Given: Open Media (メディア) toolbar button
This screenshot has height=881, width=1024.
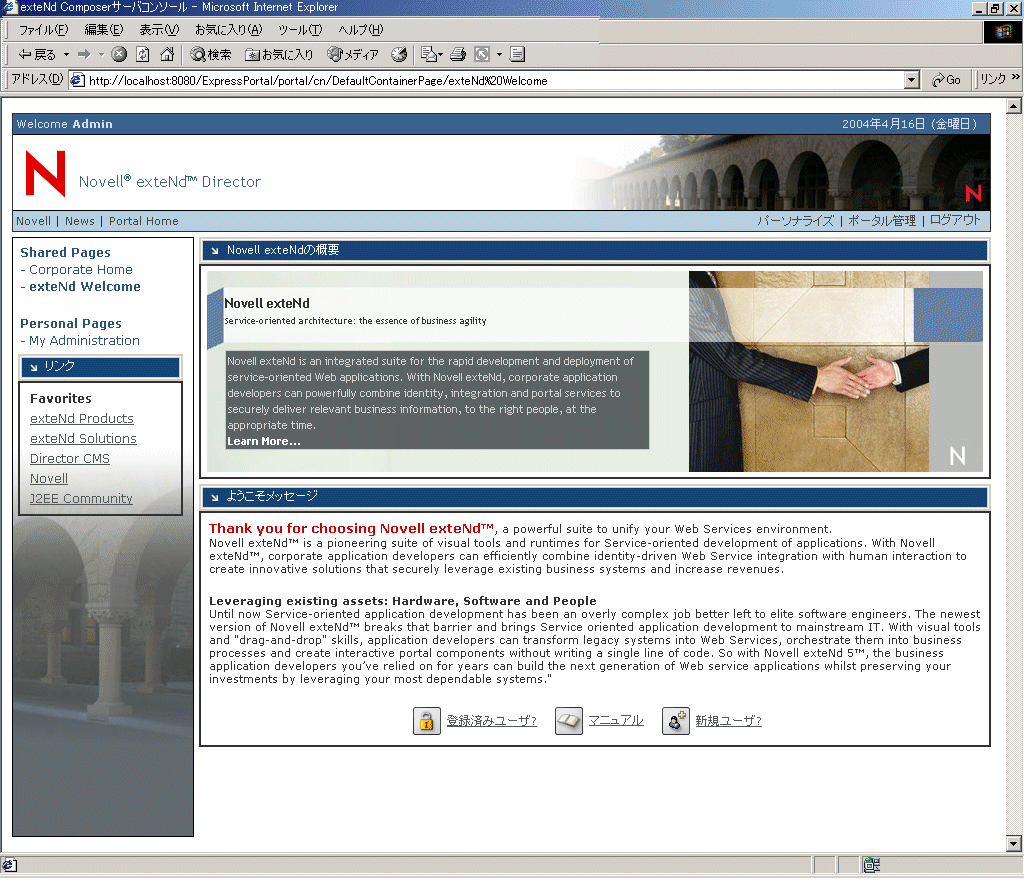Looking at the screenshot, I should 353,55.
